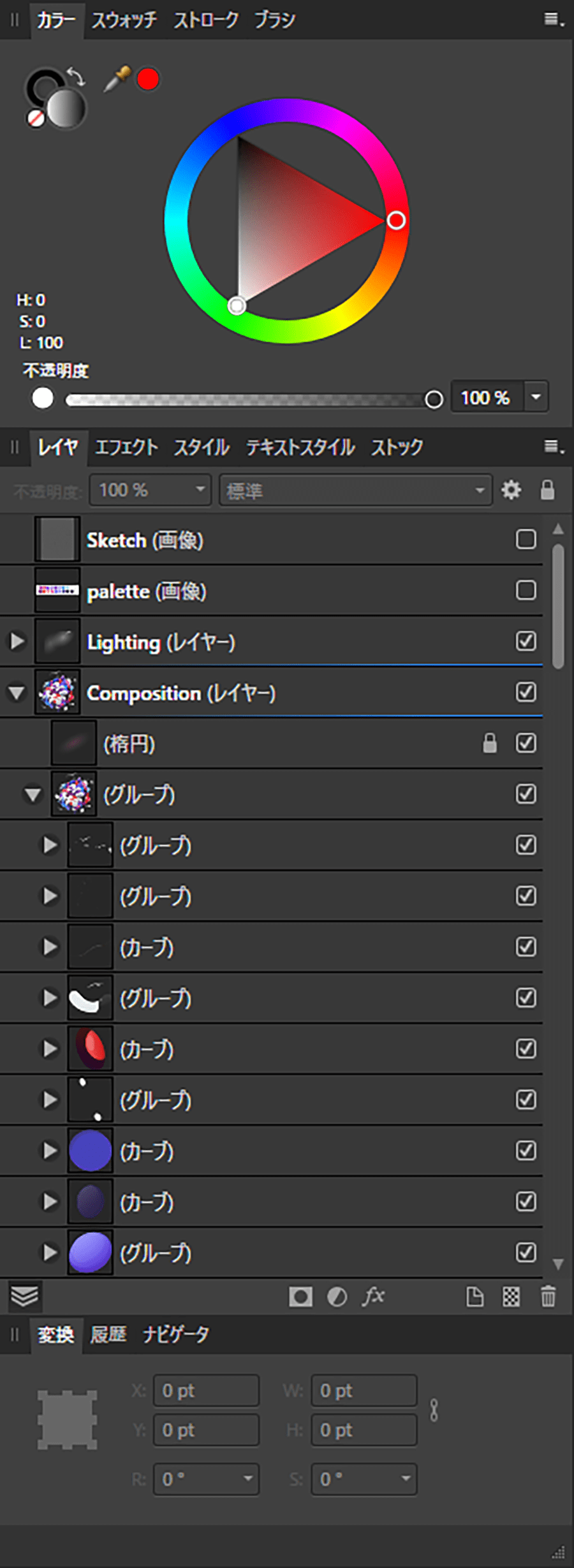Click the layer lock icon by blend mode
This screenshot has height=1568, width=574.
pyautogui.click(x=547, y=490)
